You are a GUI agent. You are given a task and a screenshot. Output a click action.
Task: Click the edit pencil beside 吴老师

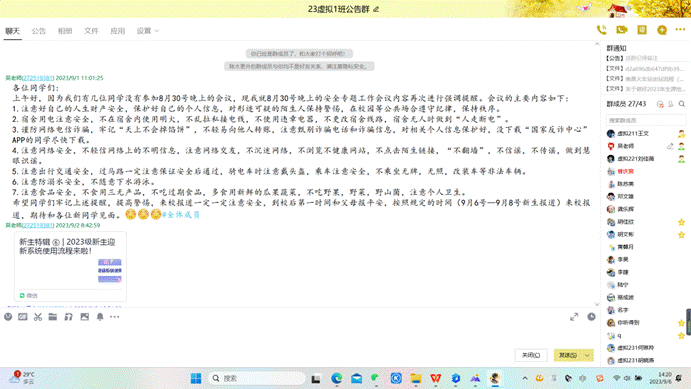pos(670,146)
